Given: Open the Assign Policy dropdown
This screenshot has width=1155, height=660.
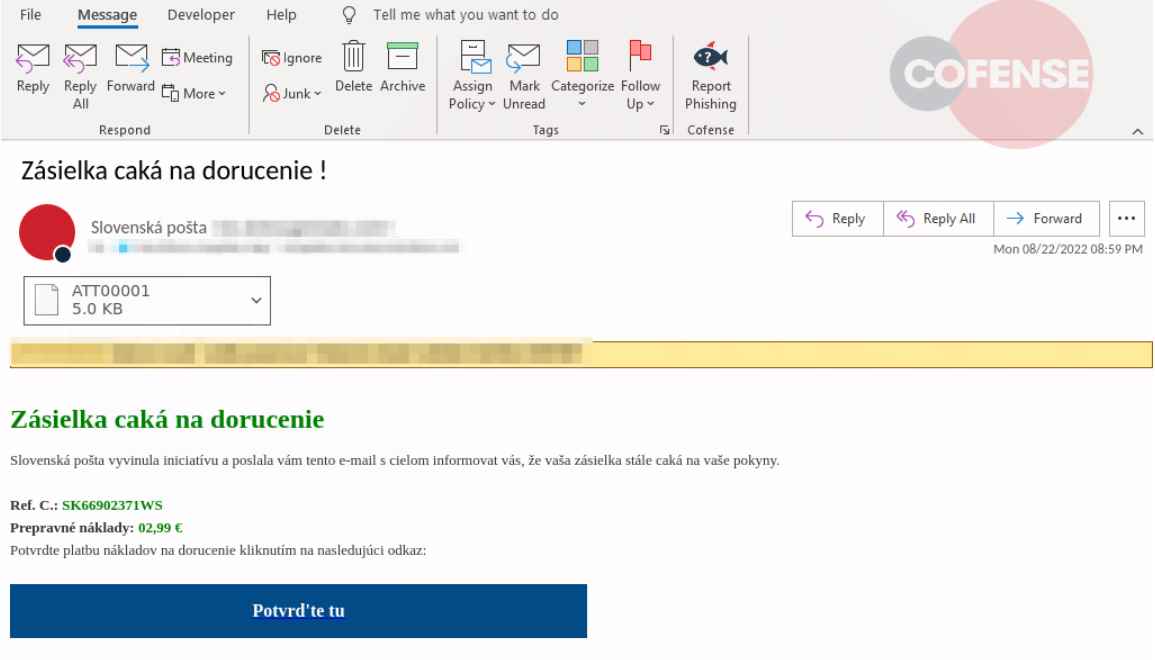Looking at the screenshot, I should point(472,76).
